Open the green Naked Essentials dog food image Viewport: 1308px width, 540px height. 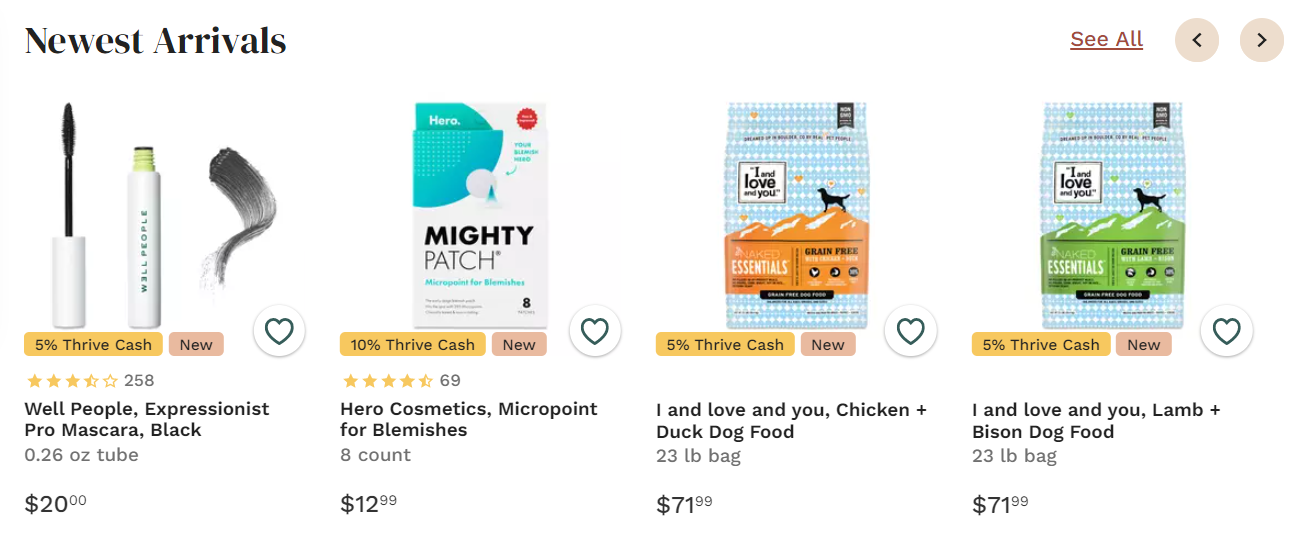point(1113,215)
